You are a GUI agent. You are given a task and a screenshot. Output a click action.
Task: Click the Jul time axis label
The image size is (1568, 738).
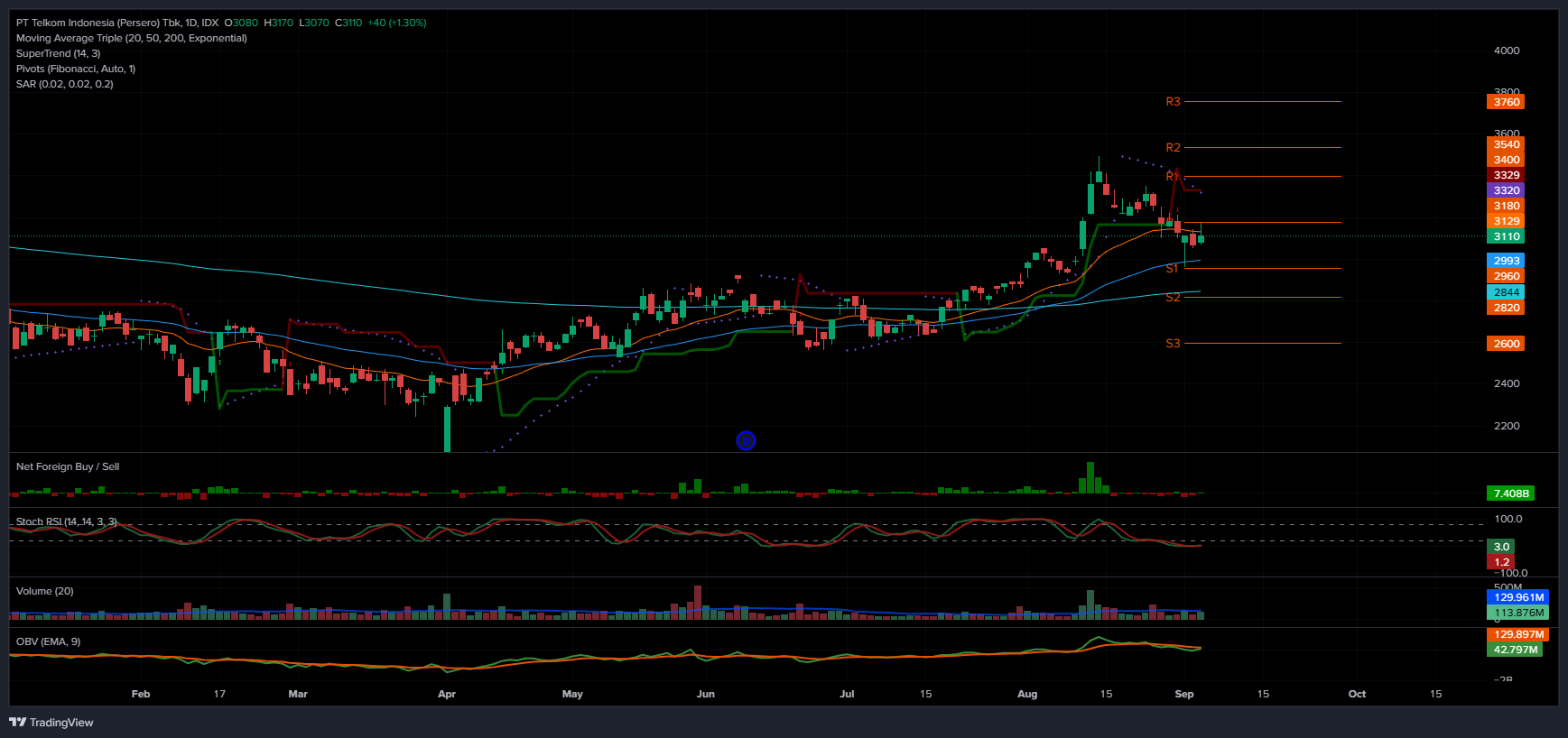coord(847,694)
